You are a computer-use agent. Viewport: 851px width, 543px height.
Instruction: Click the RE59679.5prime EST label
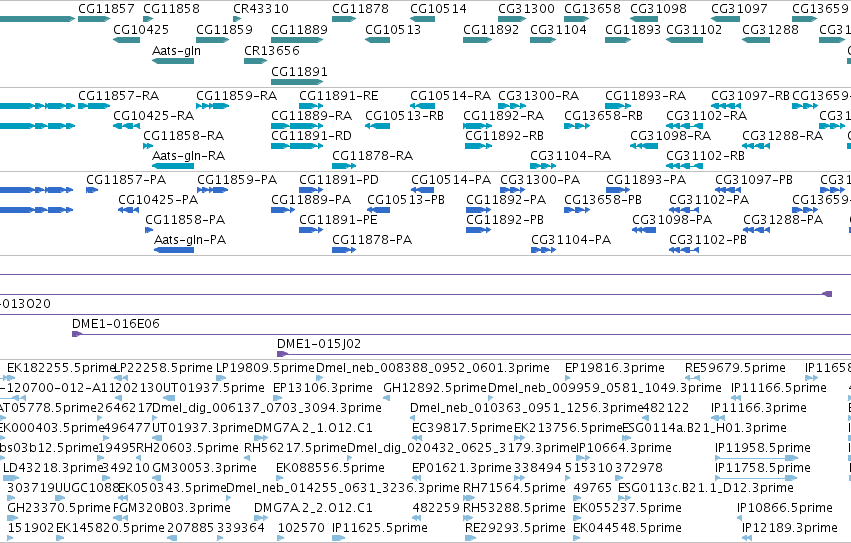(x=735, y=368)
